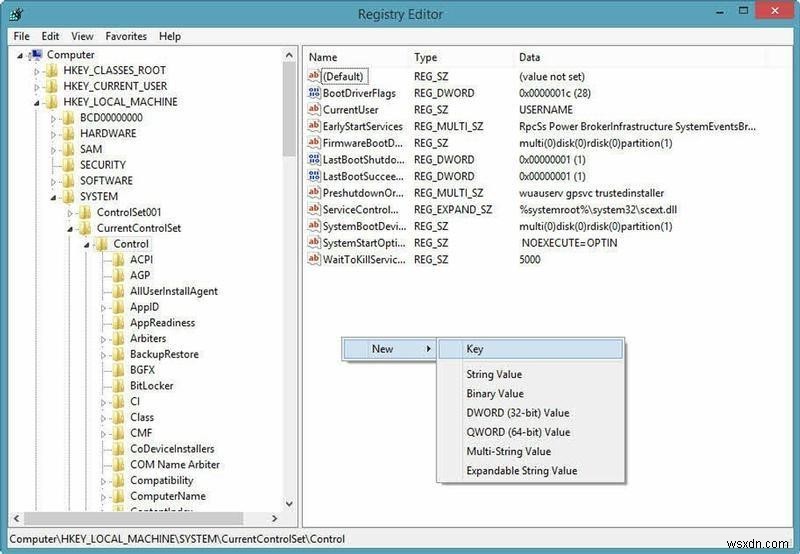Click the status bar registry path text
The width and height of the screenshot is (800, 554).
click(178, 539)
